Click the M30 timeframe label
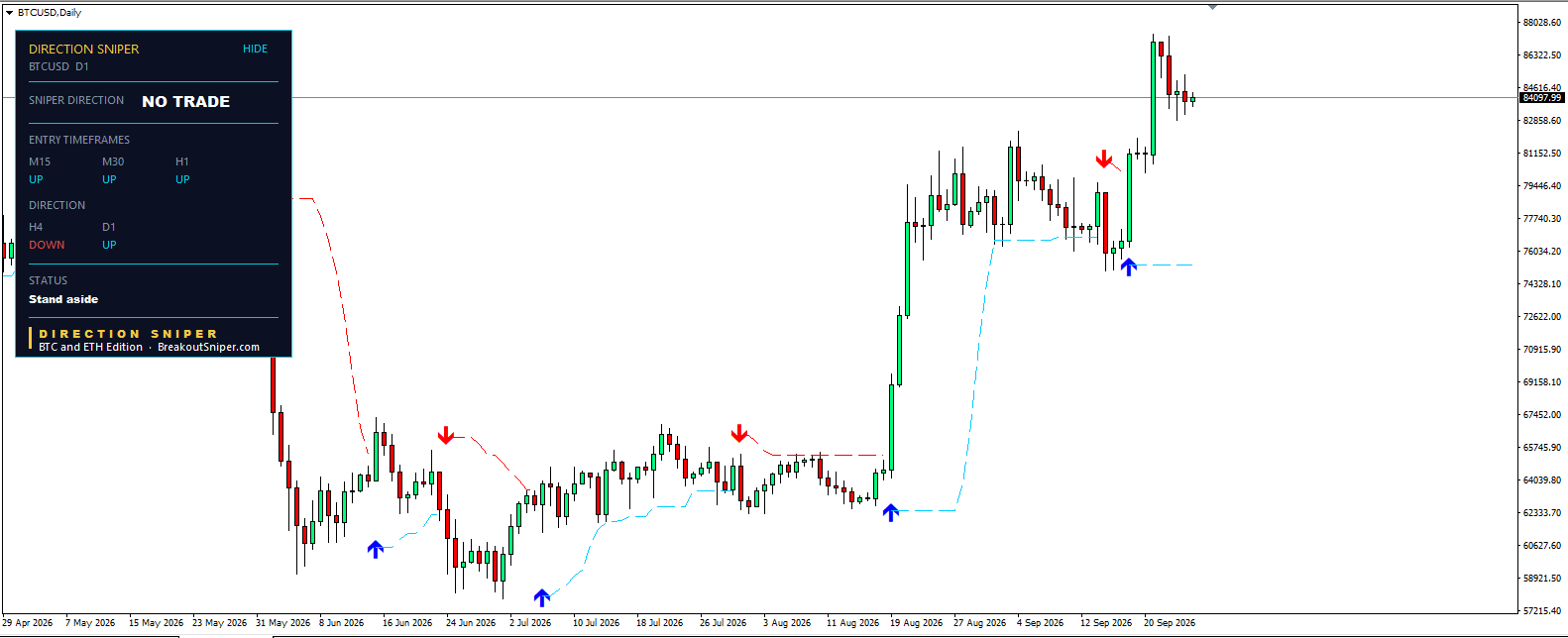The height and width of the screenshot is (638, 1568). 113,161
